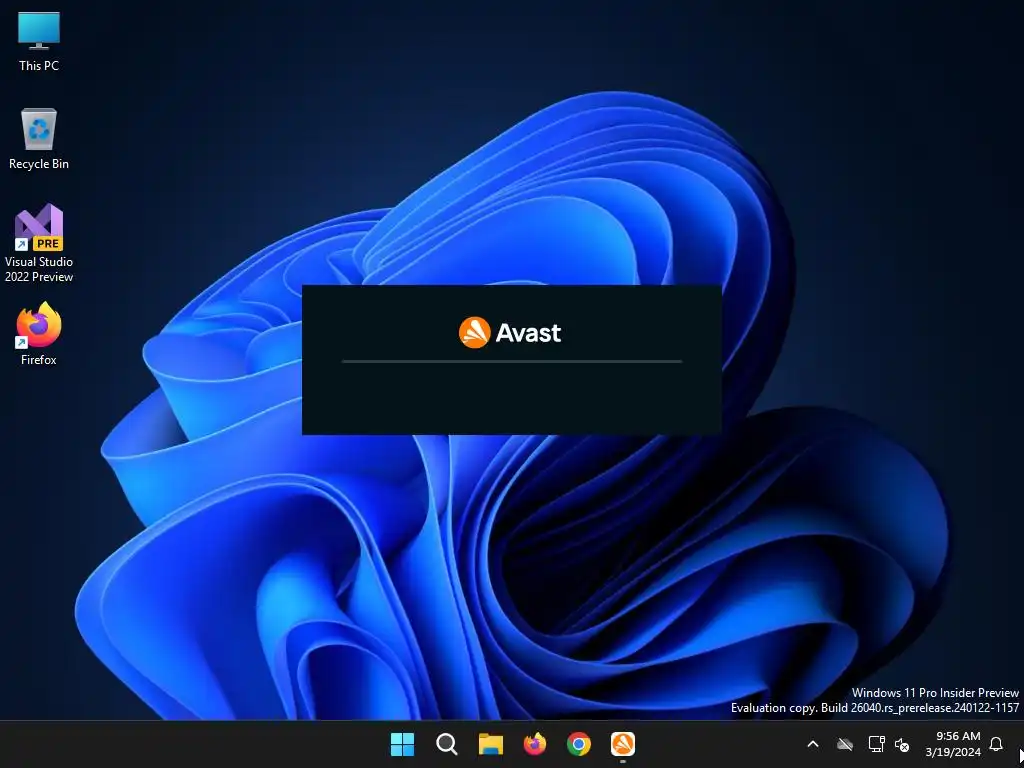Click the OneDrive cloud tray icon
The width and height of the screenshot is (1024, 768).
(845, 744)
